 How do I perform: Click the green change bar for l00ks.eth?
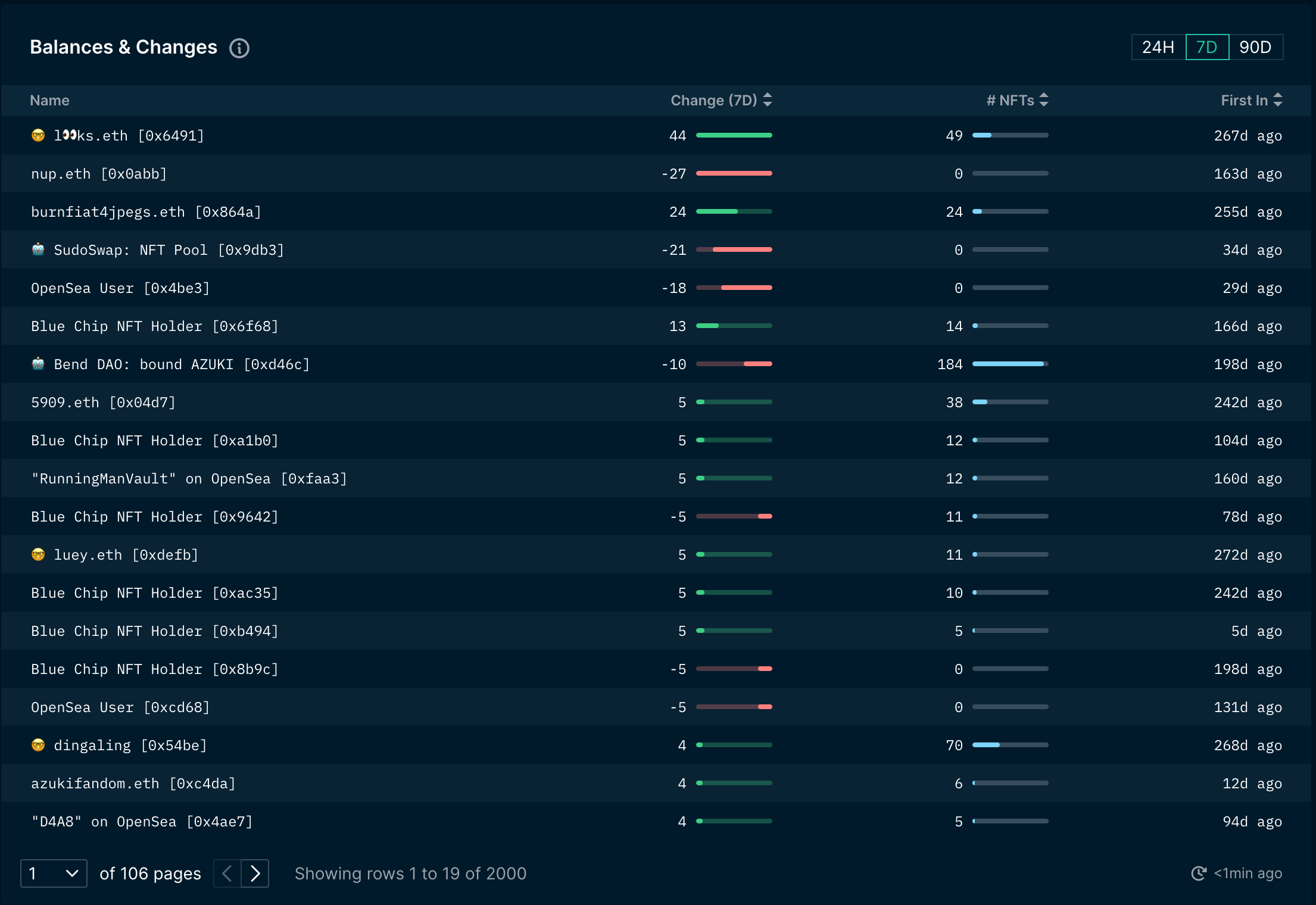[x=734, y=135]
